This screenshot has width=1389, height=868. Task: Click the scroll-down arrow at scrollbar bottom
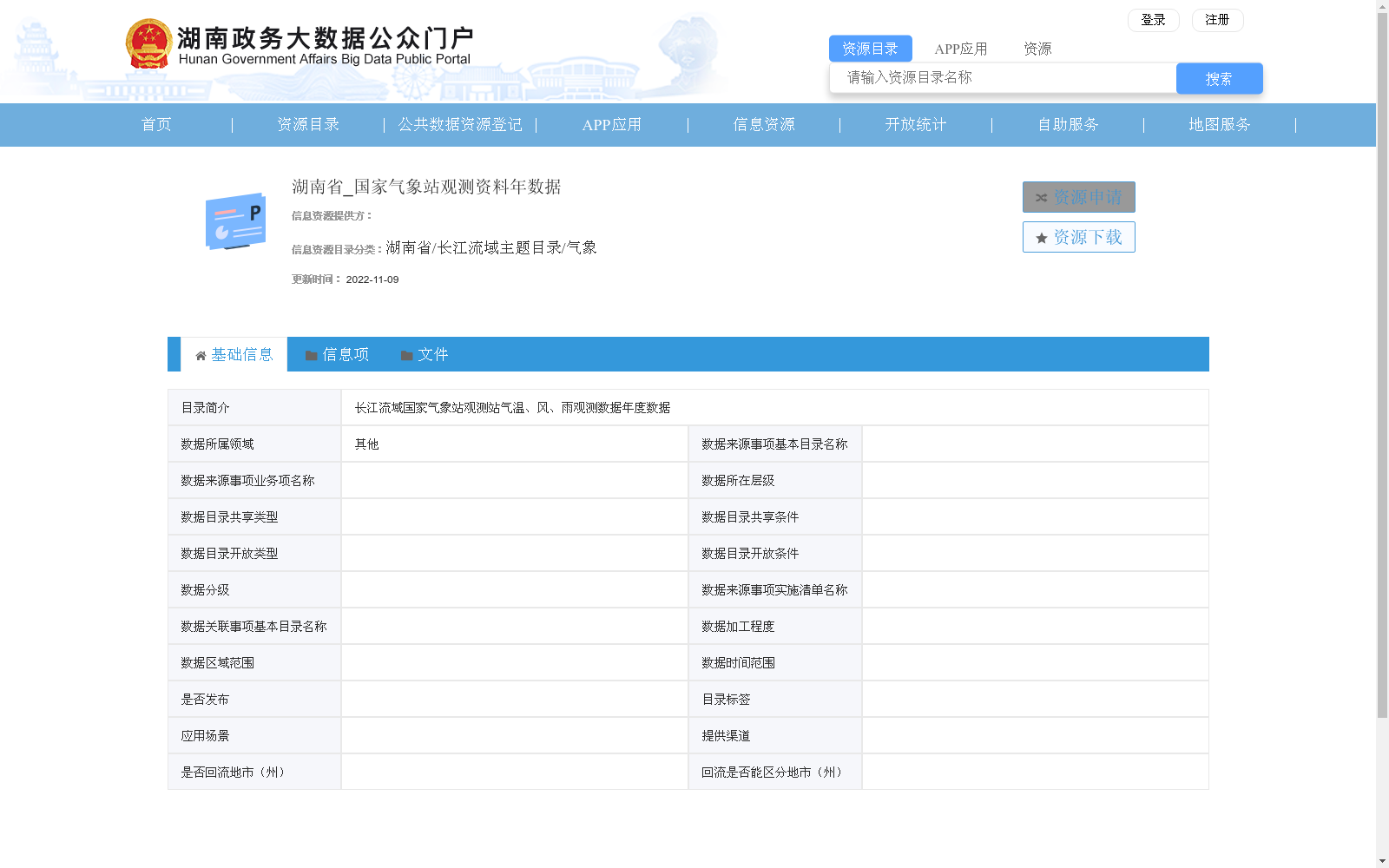point(1382,860)
